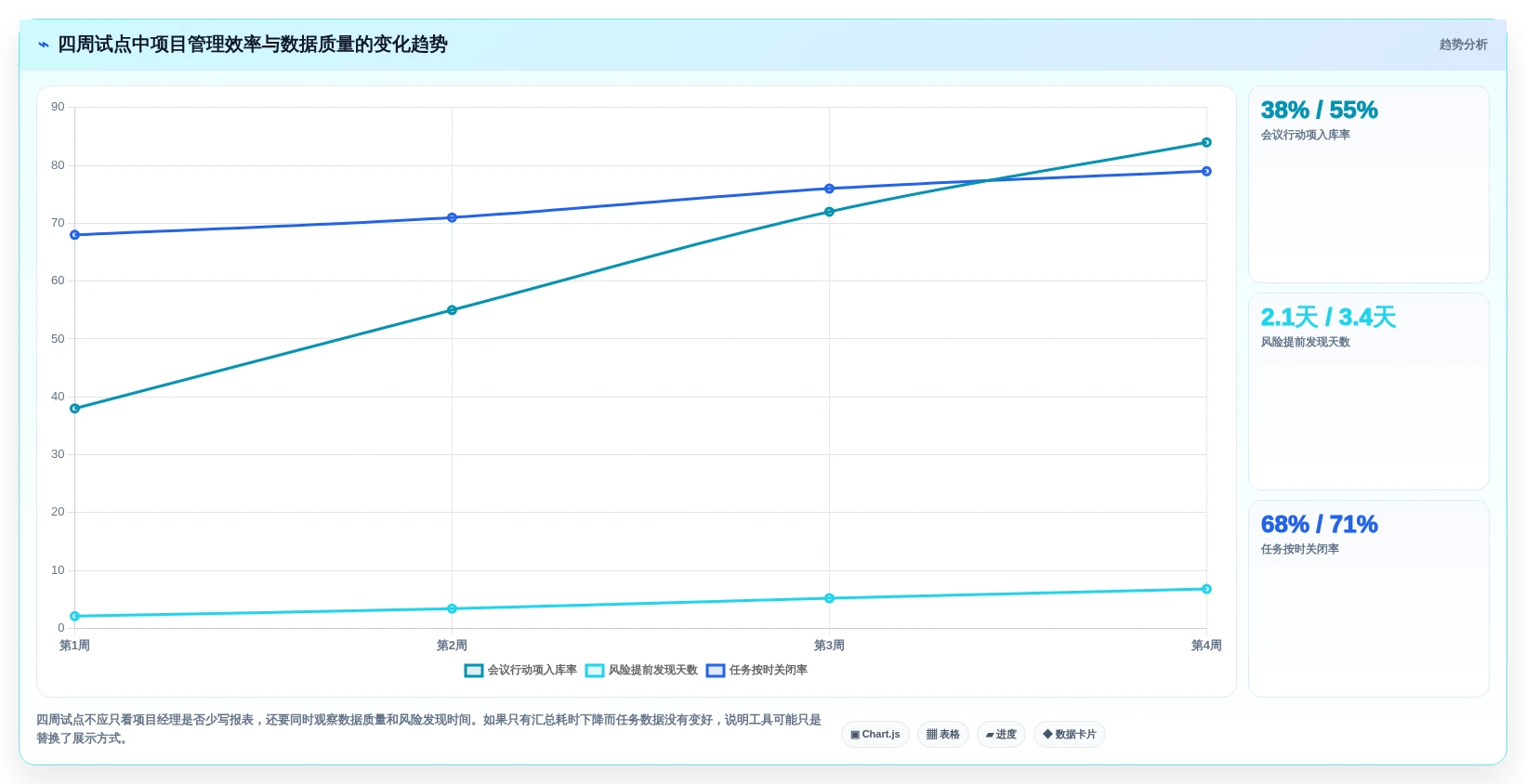
Task: Click the 趋势分析 label in the header
Action: [1463, 45]
